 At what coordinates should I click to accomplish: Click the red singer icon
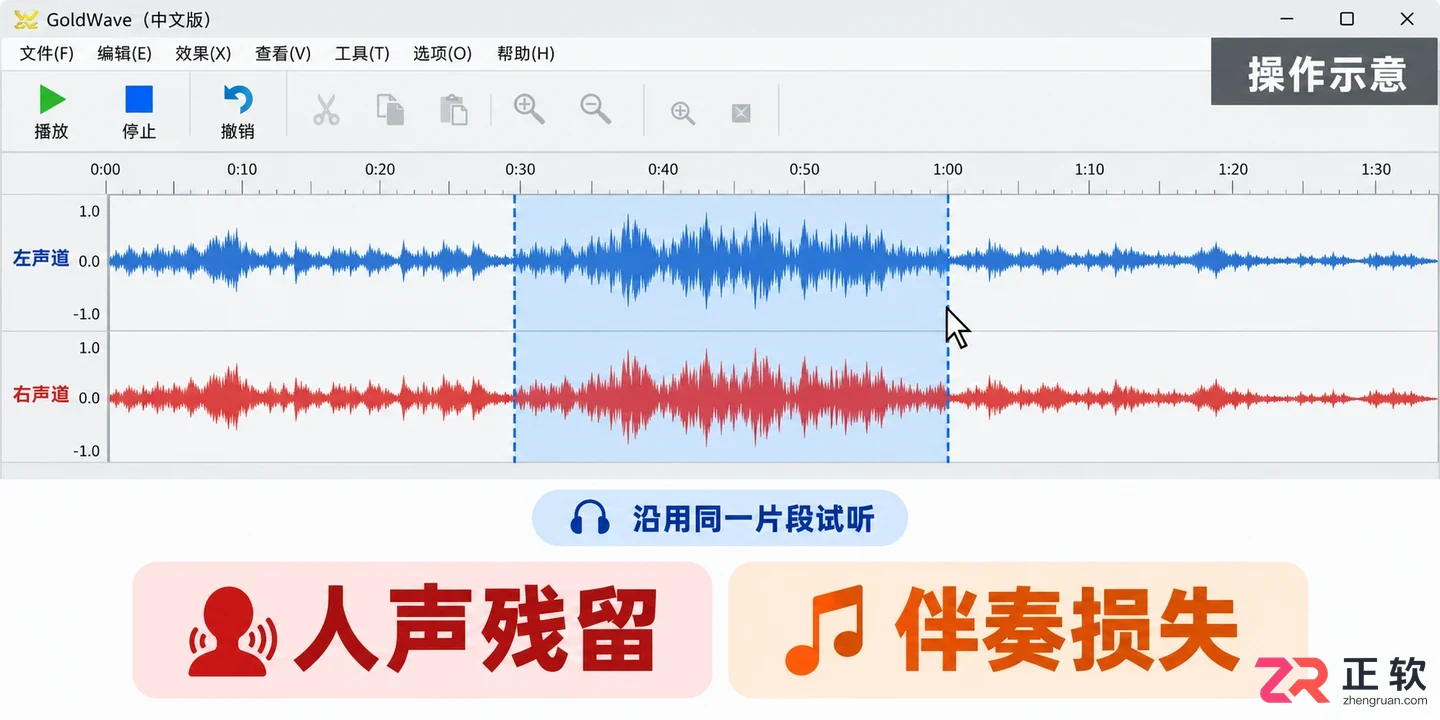pyautogui.click(x=233, y=632)
